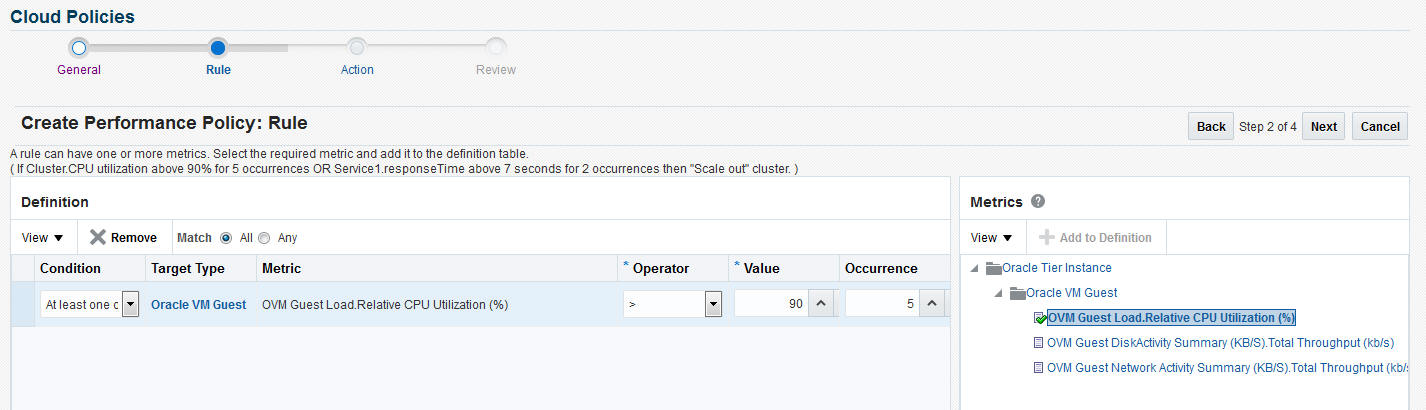
Task: Click the DiskActivity Summary metric icon
Action: (1038, 343)
